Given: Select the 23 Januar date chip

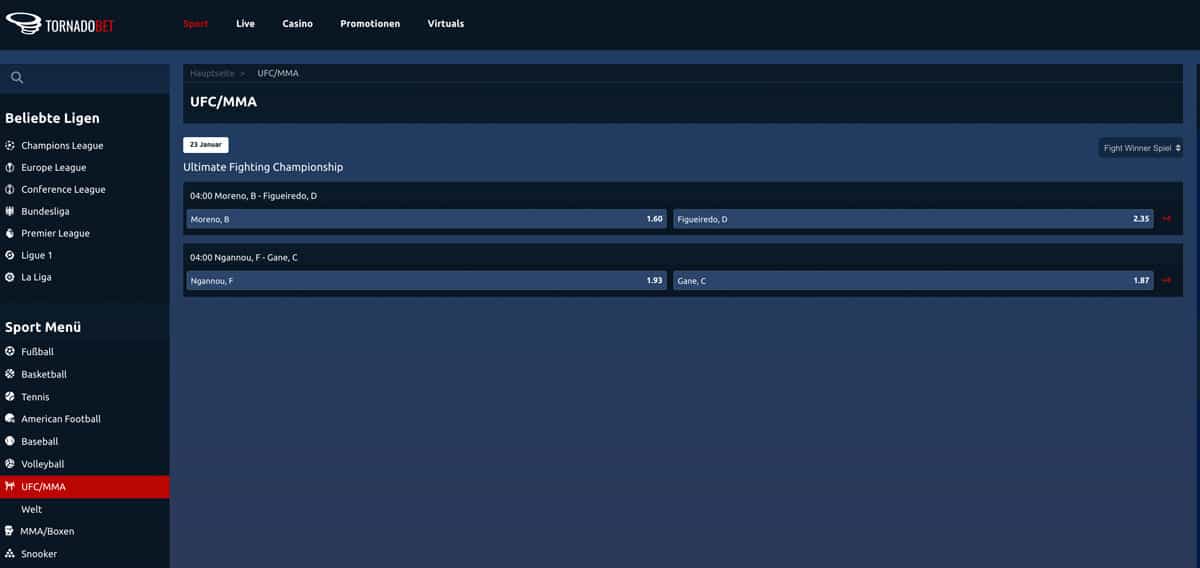Looking at the screenshot, I should (206, 145).
